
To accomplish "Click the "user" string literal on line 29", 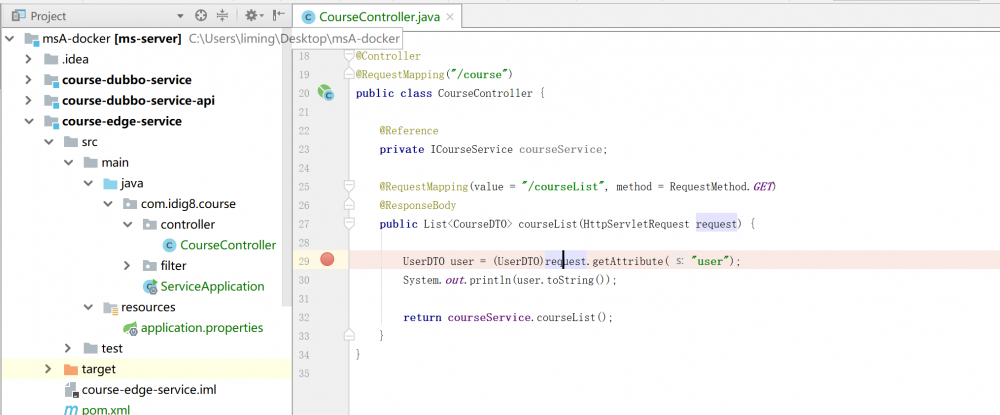I will point(711,261).
